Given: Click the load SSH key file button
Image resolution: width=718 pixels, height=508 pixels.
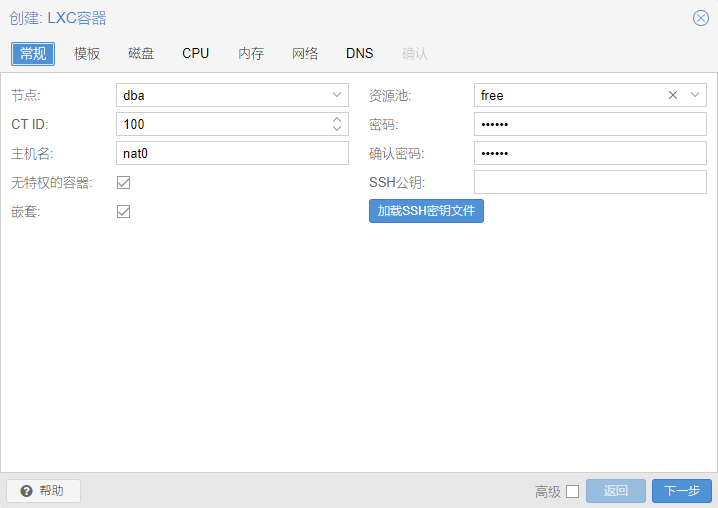Looking at the screenshot, I should click(x=426, y=211).
